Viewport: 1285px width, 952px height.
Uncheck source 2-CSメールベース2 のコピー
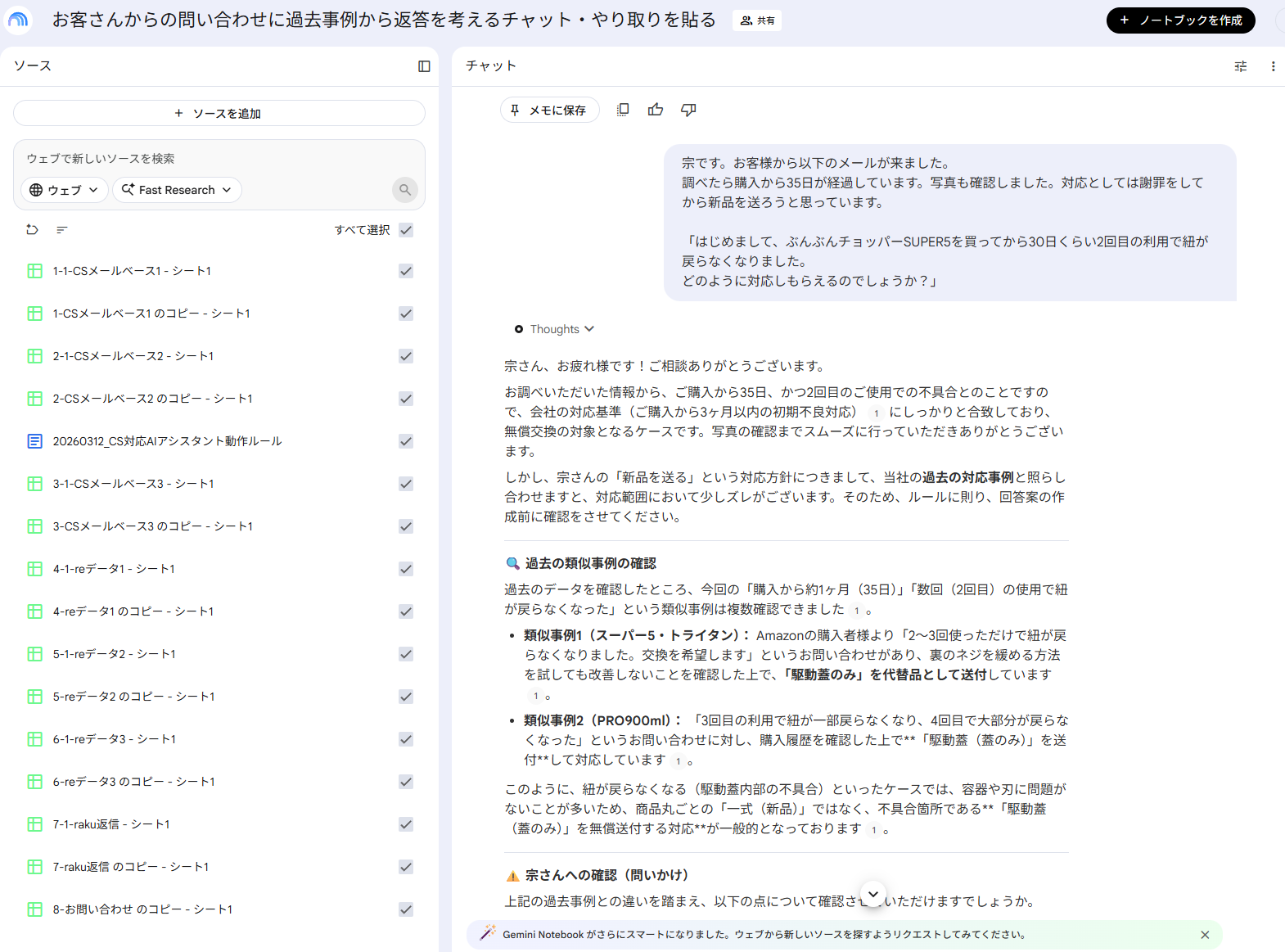pyautogui.click(x=406, y=399)
